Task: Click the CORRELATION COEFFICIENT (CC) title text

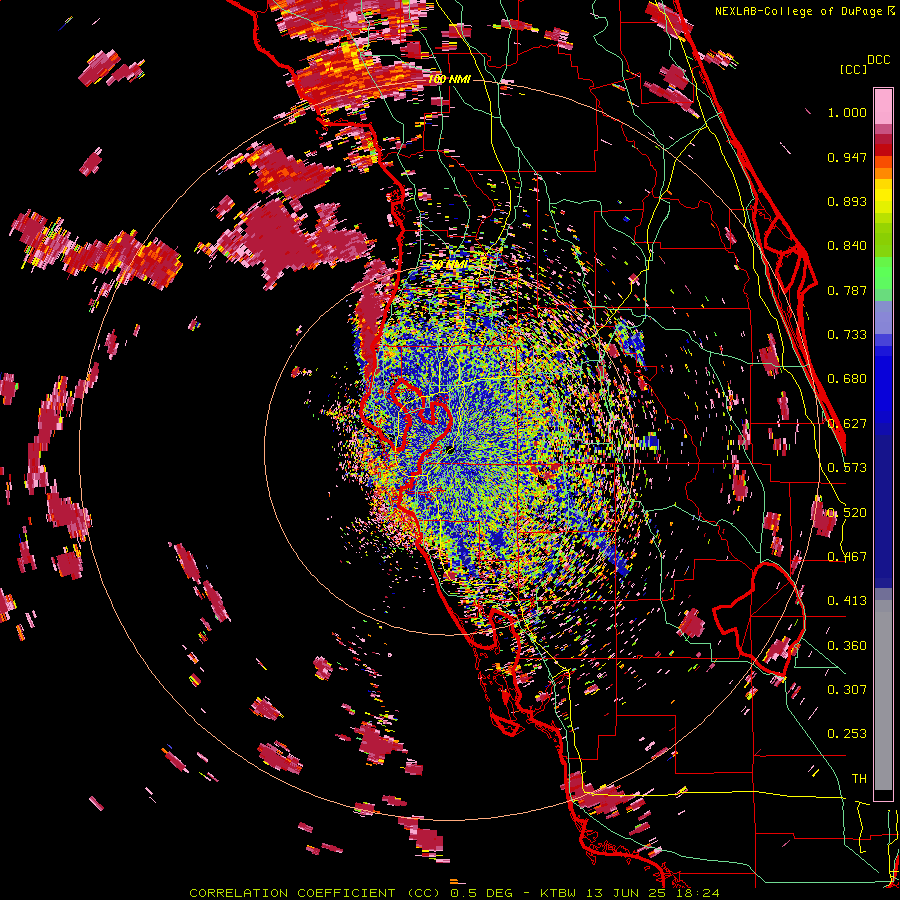Action: click(x=314, y=893)
